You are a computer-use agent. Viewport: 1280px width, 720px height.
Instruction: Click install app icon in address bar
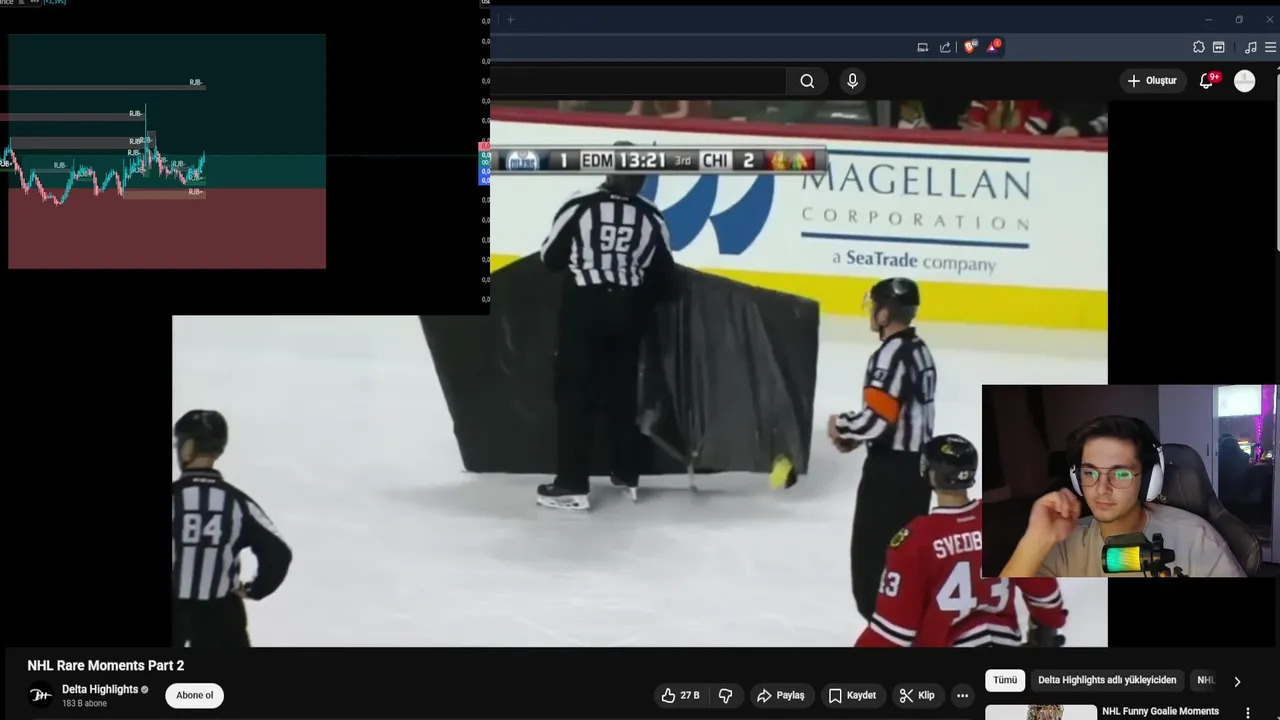922,47
